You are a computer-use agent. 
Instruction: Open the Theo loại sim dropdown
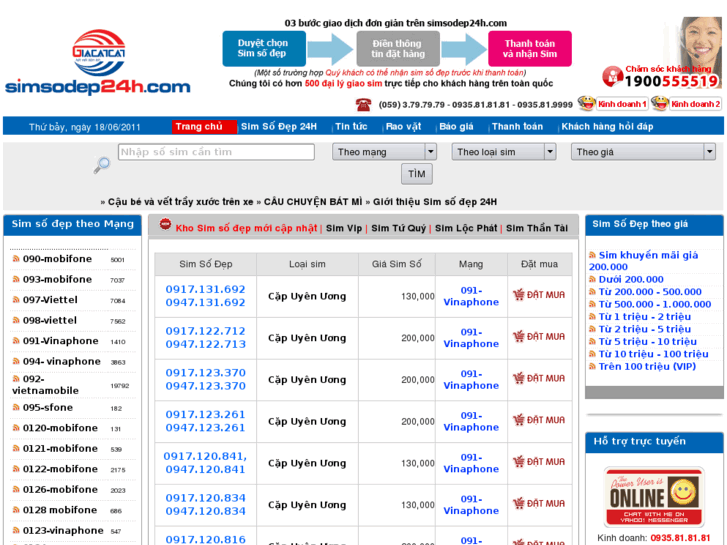click(504, 152)
